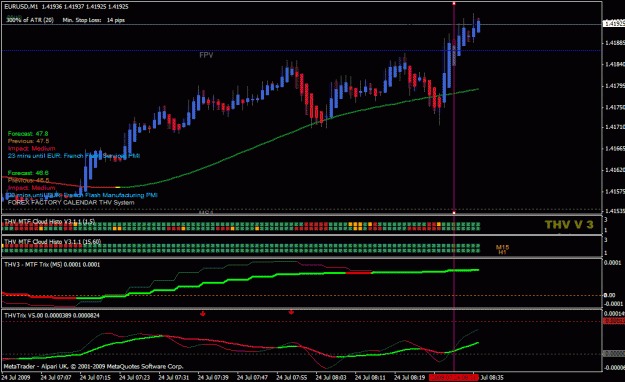Viewport: 625px width, 382px height.
Task: Click the '24 Jul 07:55' time label
Action: [x=292, y=377]
